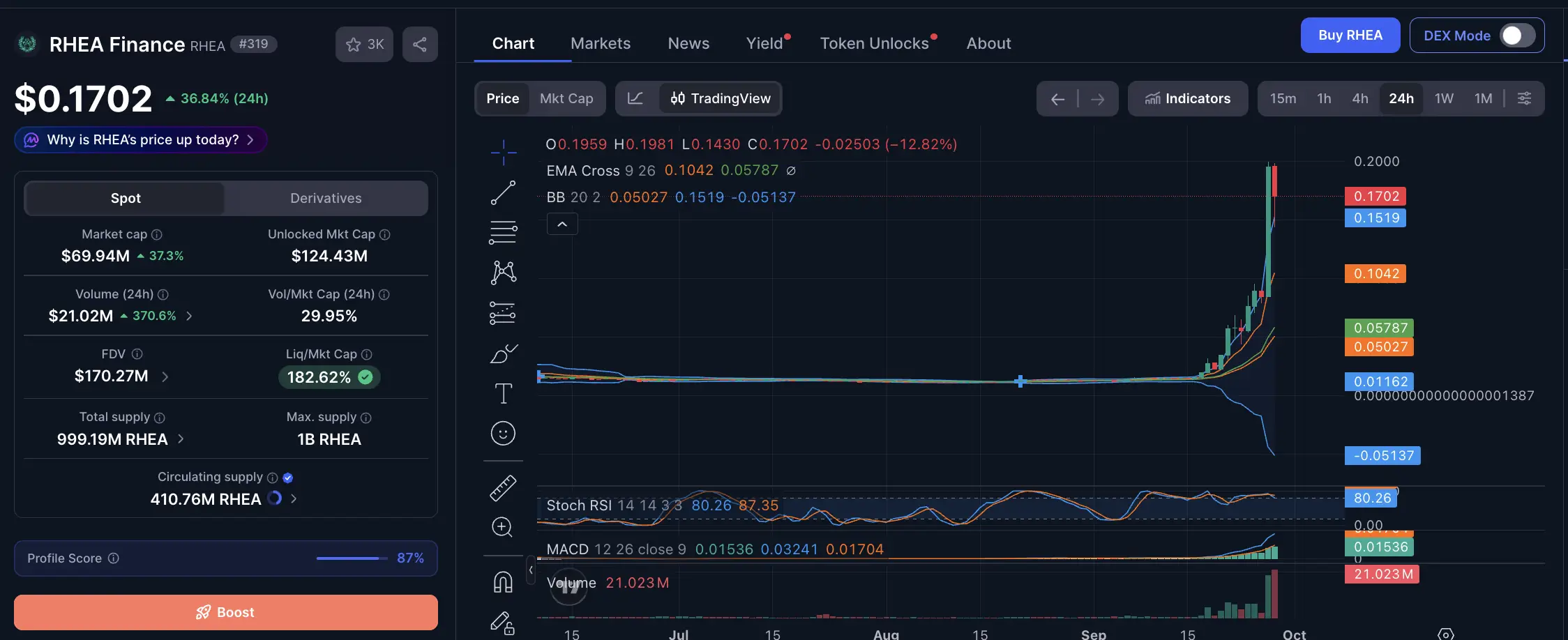Switch chart to Mkt Cap view
Image resolution: width=1568 pixels, height=640 pixels.
[566, 98]
